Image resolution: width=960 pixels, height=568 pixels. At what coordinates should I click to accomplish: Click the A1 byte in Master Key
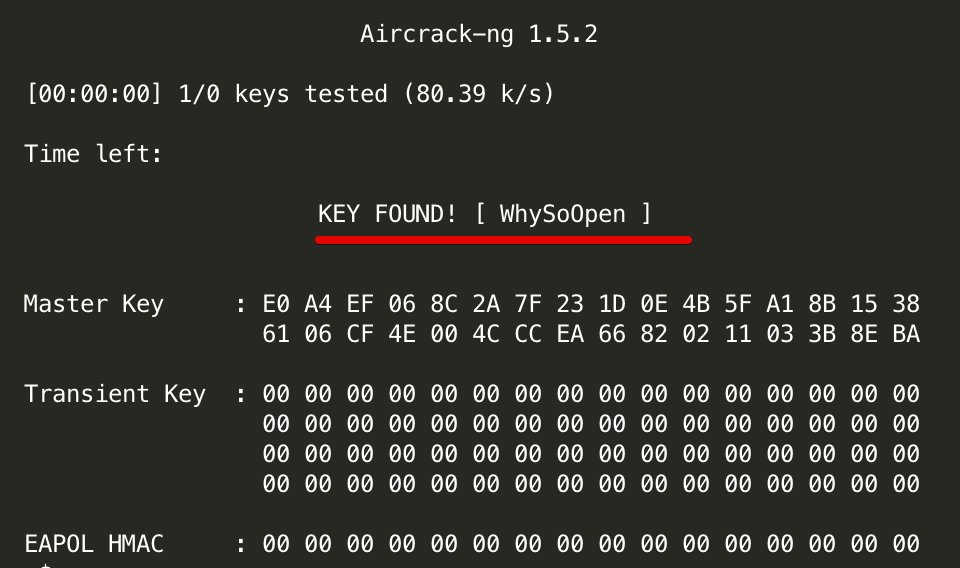pos(780,304)
